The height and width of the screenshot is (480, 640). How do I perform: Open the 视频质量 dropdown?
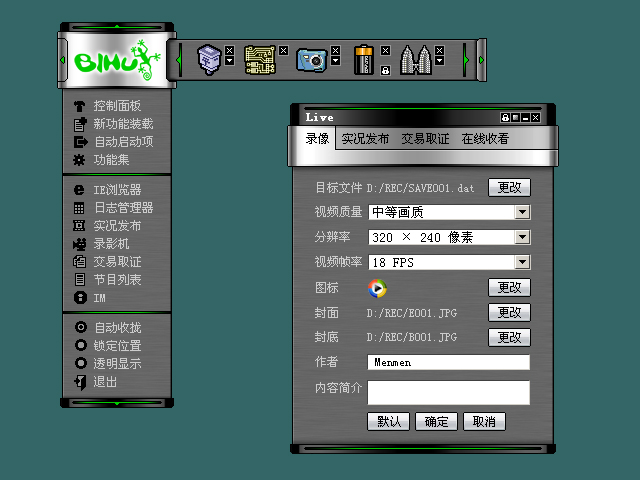click(x=522, y=212)
